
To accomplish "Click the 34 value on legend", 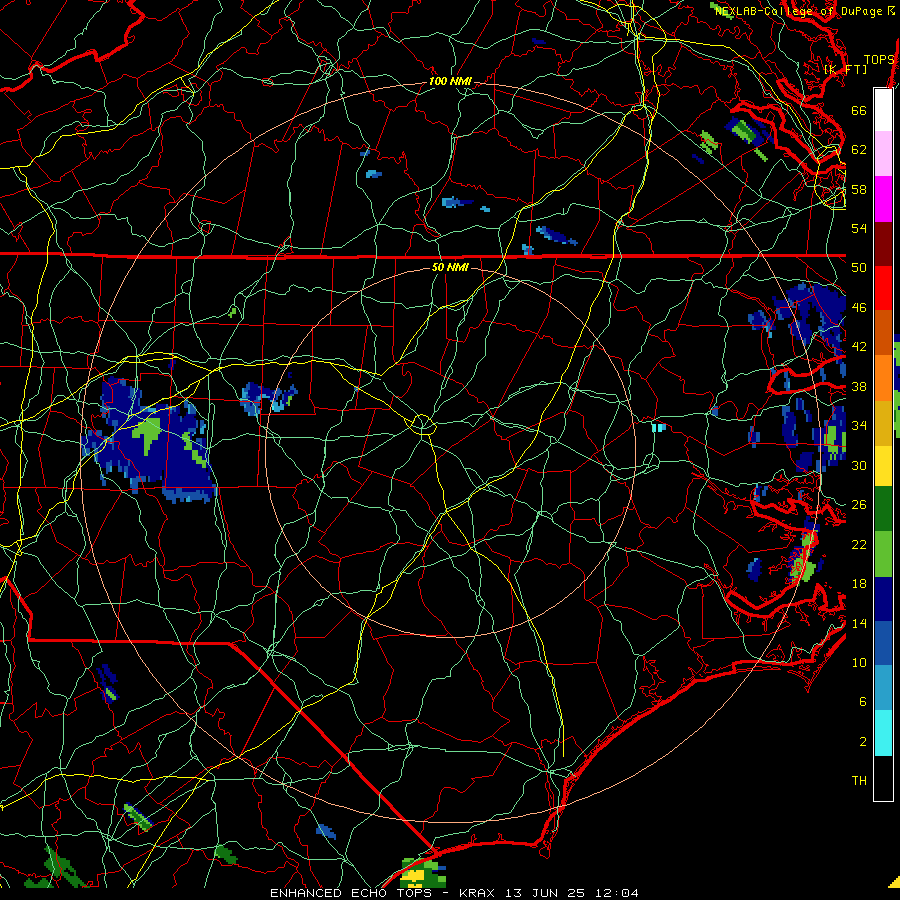I will [859, 426].
